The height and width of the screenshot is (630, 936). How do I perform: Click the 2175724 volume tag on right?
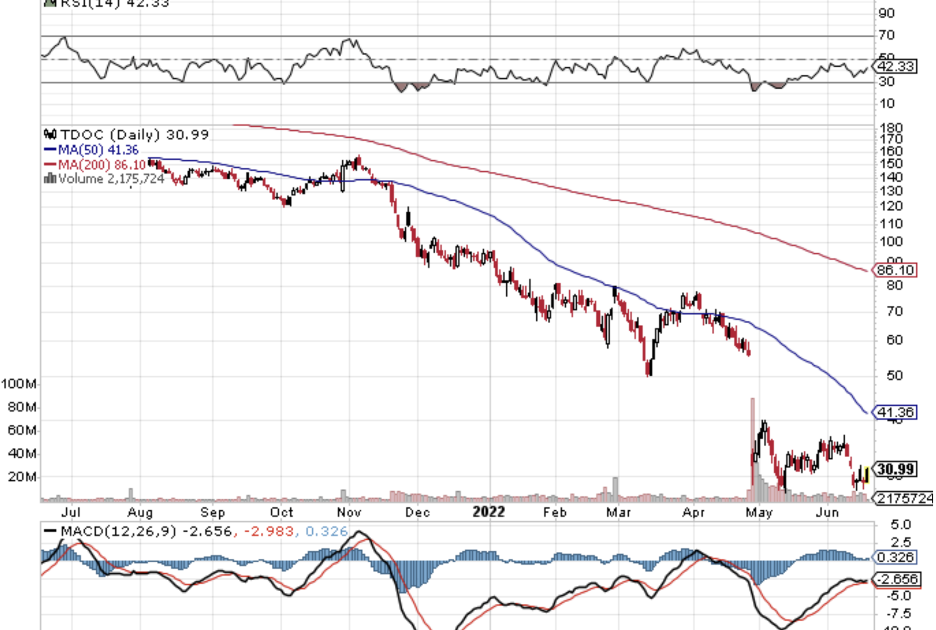(903, 498)
